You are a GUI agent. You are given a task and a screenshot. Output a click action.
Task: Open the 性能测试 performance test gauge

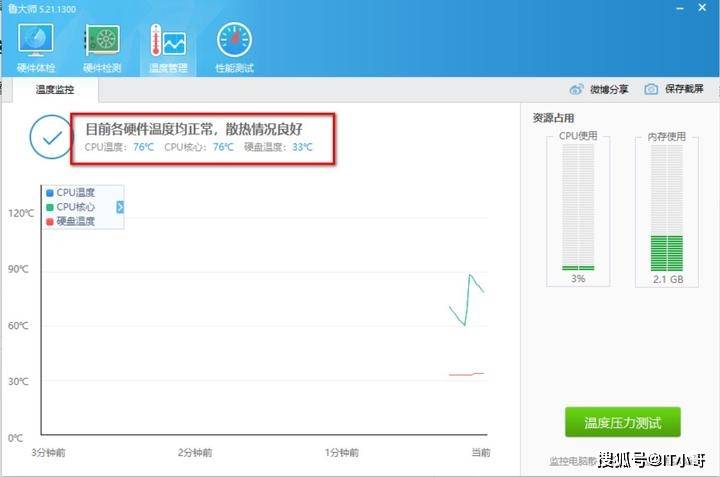click(x=234, y=46)
